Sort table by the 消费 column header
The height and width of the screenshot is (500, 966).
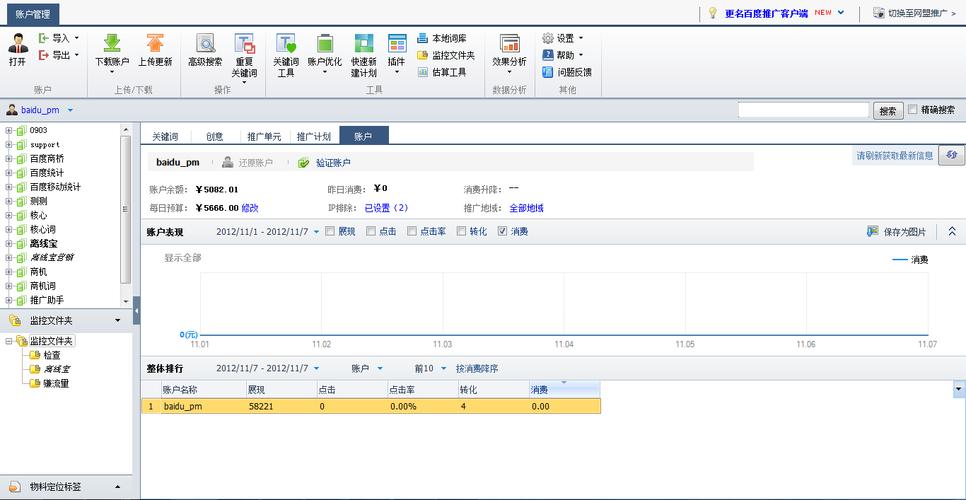(x=564, y=390)
